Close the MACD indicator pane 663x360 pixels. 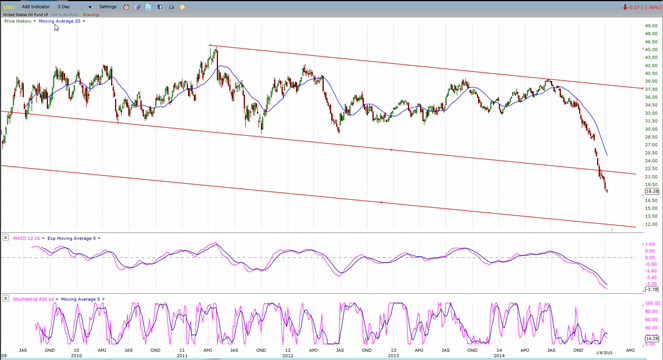tap(5, 238)
